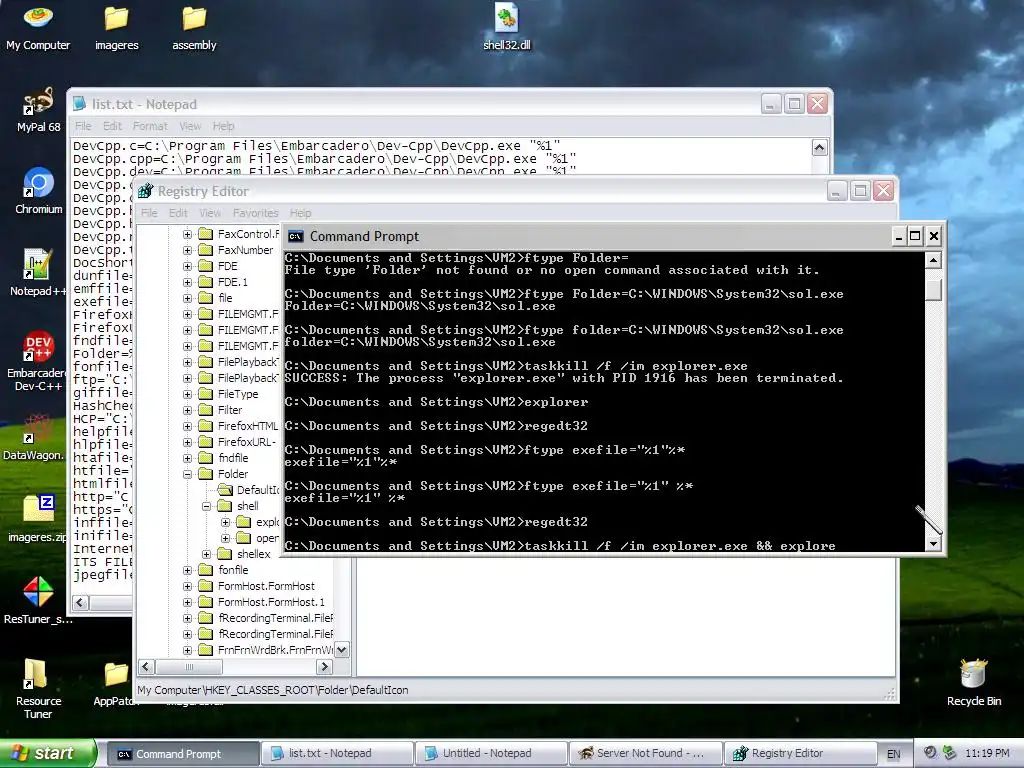Select the FormHost.FormHost.1 registry key
This screenshot has height=768, width=1024.
pos(271,602)
